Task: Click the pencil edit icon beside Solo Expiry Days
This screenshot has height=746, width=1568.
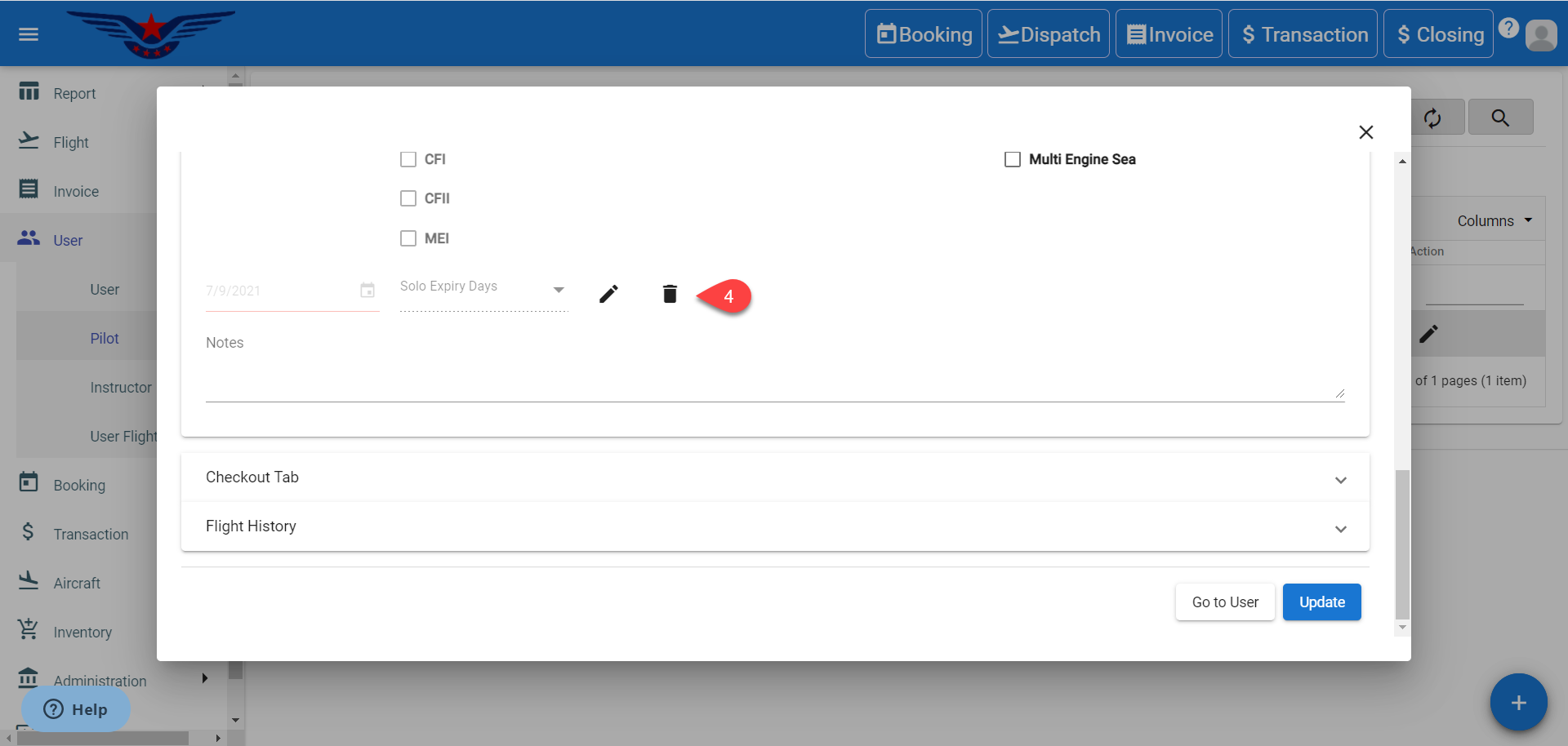Action: tap(608, 294)
